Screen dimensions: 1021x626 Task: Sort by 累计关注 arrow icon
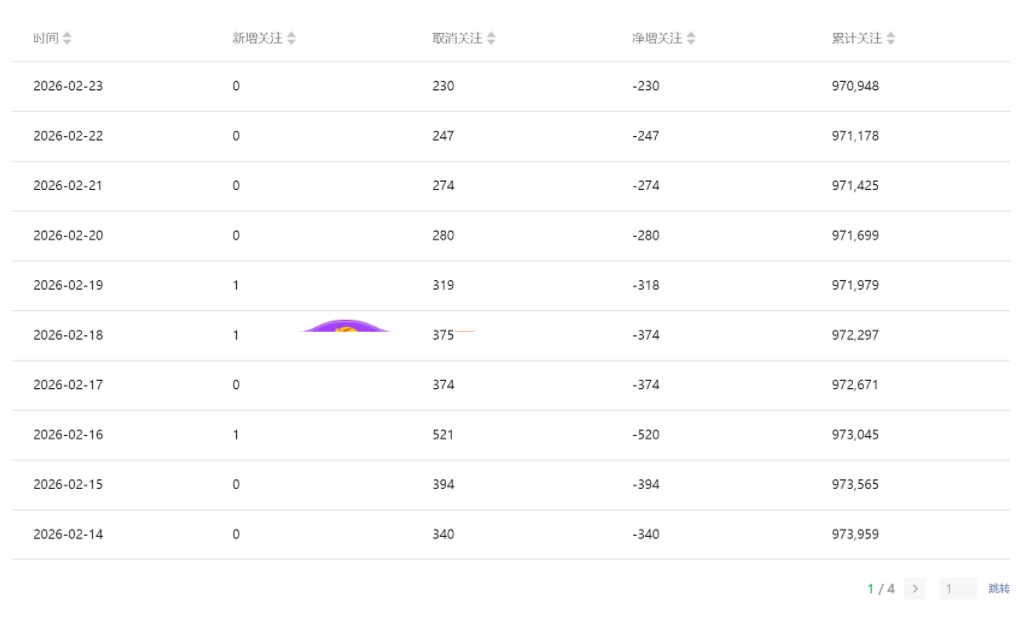tap(891, 38)
